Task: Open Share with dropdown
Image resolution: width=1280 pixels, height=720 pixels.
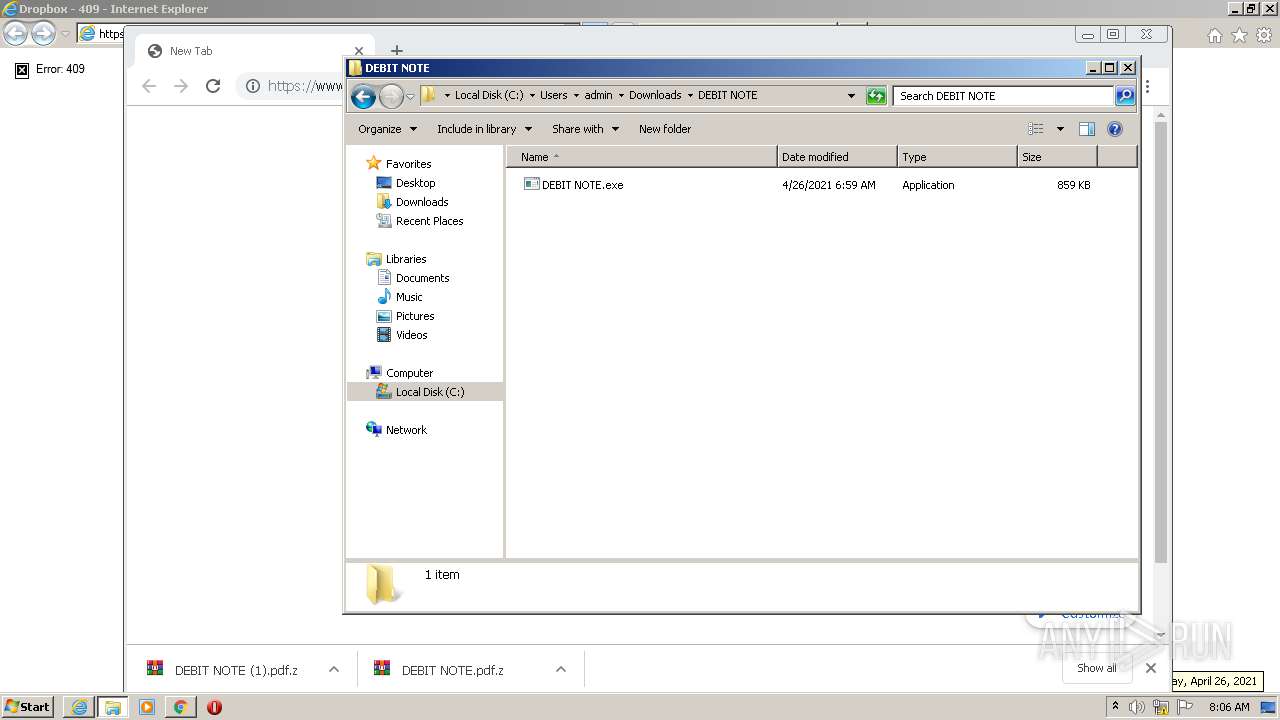Action: [586, 129]
